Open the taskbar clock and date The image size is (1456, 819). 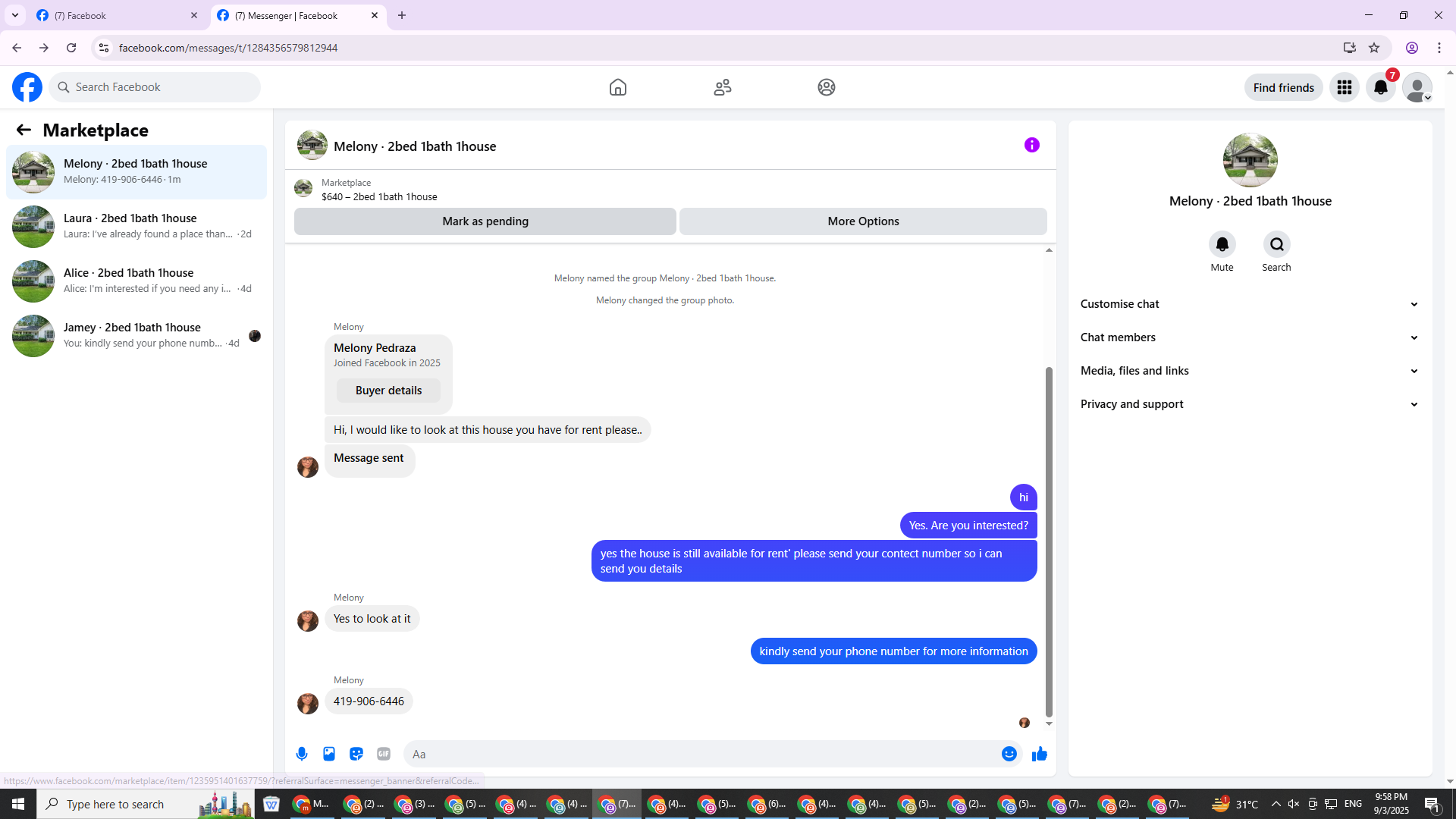click(x=1391, y=804)
